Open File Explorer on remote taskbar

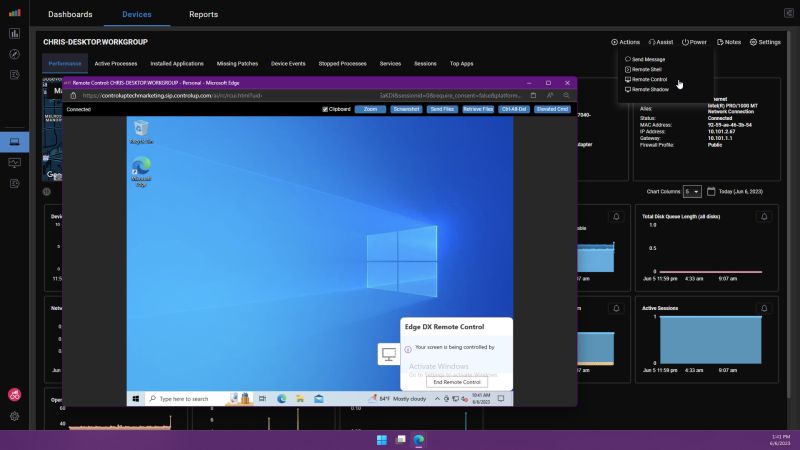point(300,399)
